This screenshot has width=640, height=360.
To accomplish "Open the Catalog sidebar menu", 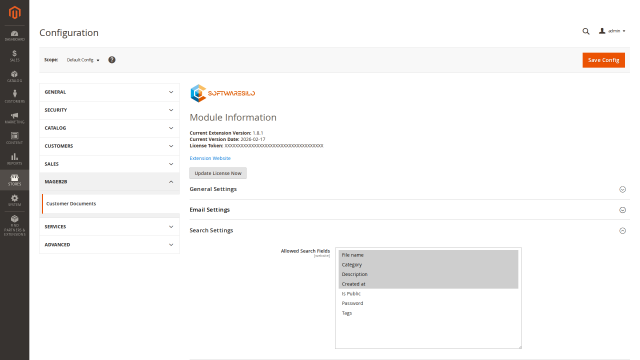I will (14, 77).
